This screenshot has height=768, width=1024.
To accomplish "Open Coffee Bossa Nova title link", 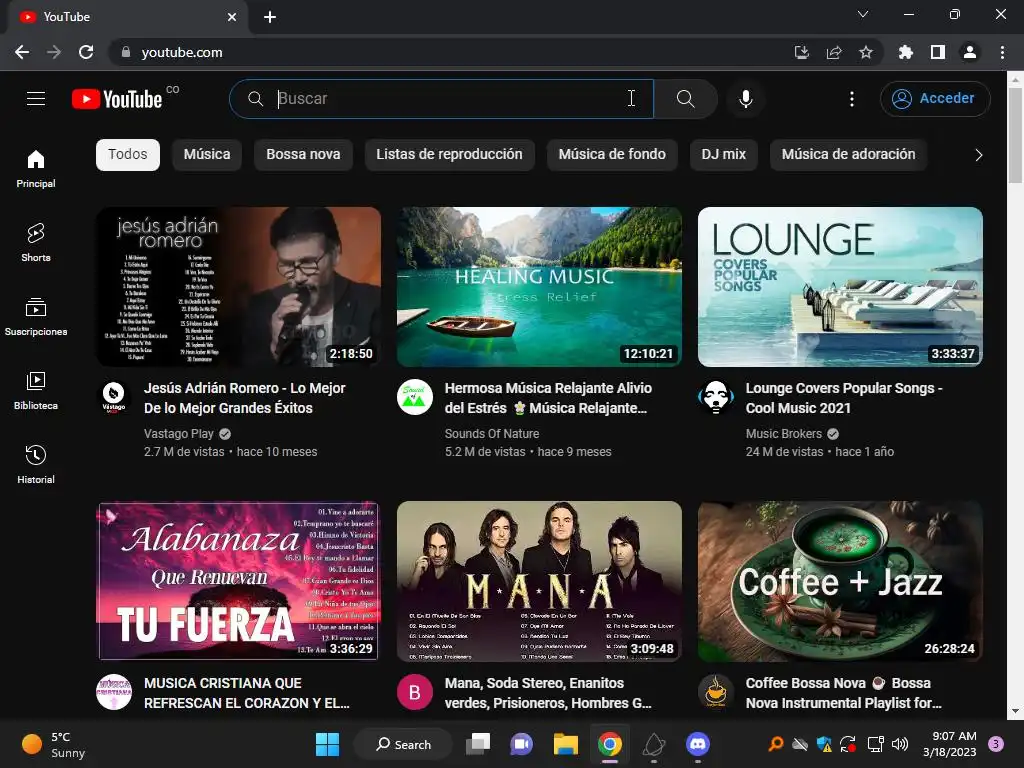I will pyautogui.click(x=844, y=693).
